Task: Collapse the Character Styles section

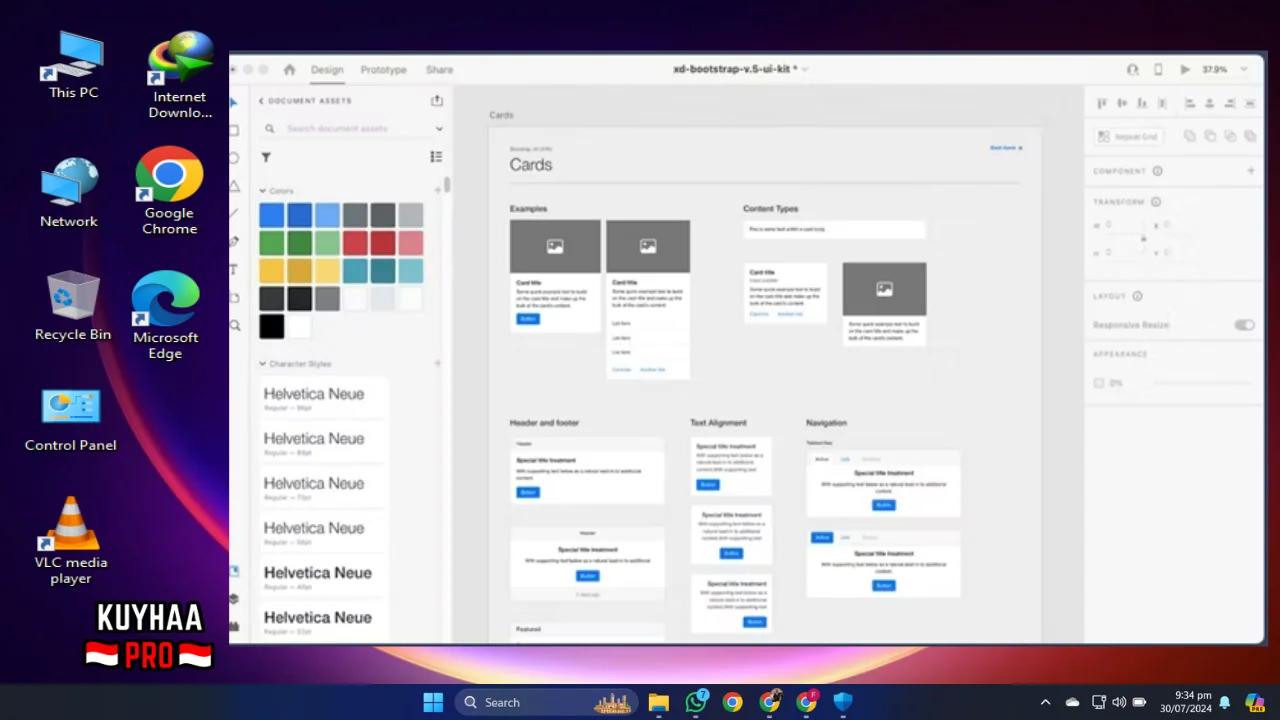Action: coord(263,364)
